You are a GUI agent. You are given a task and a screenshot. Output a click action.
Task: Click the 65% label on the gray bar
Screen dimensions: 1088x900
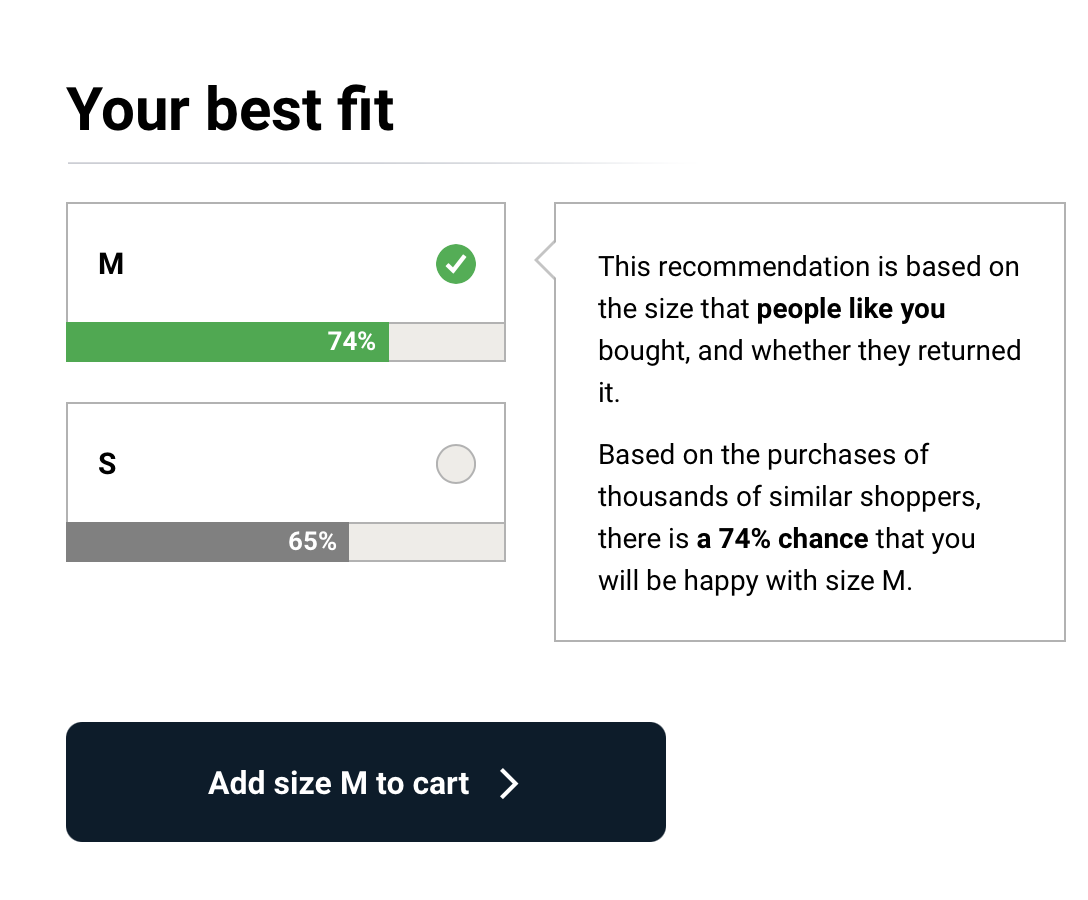tap(312, 542)
